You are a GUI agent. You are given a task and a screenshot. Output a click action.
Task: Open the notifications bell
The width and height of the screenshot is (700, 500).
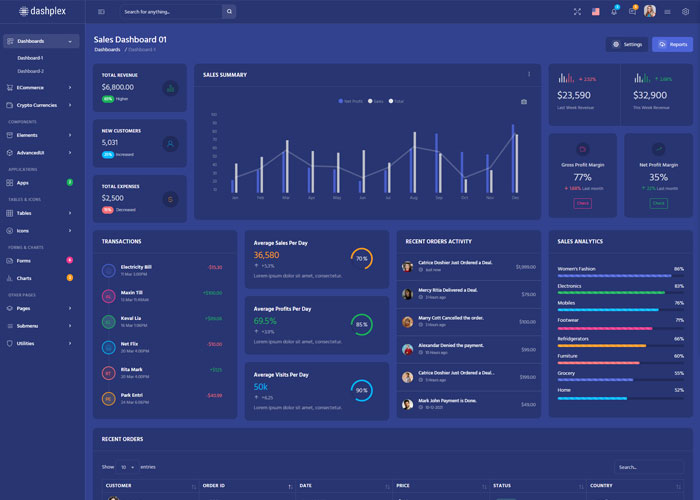point(614,12)
